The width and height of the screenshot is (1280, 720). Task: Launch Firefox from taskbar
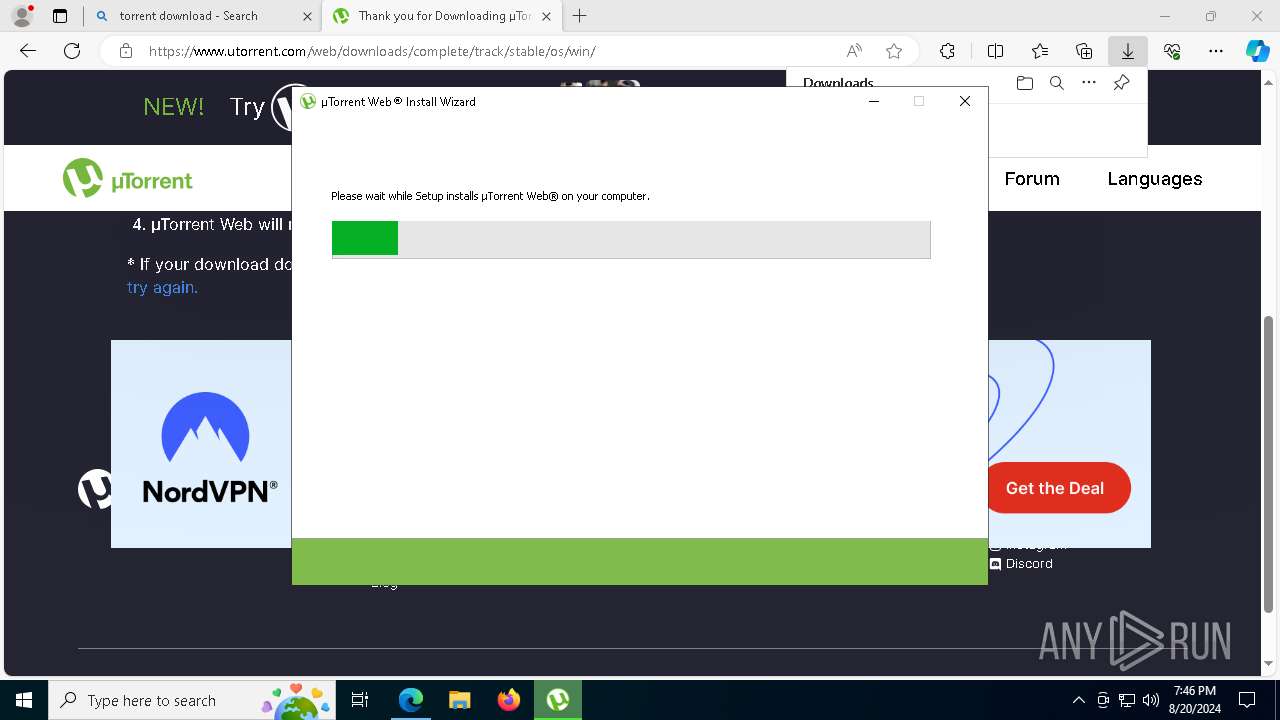(508, 700)
